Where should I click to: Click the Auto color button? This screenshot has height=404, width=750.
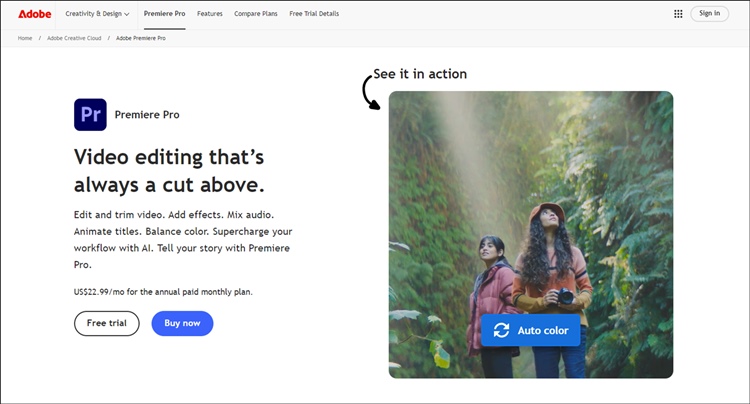pos(530,330)
